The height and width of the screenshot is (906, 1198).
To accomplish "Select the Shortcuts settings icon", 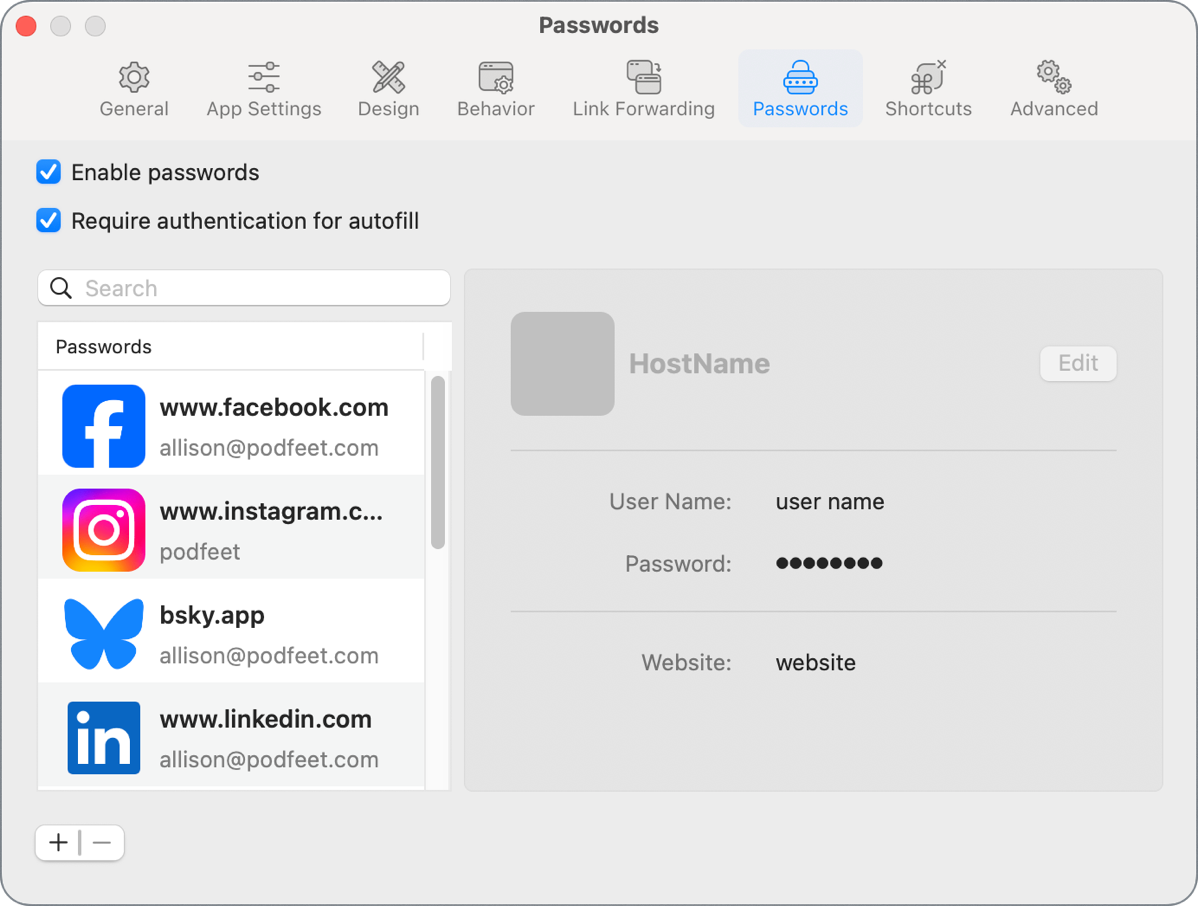I will 928,76.
